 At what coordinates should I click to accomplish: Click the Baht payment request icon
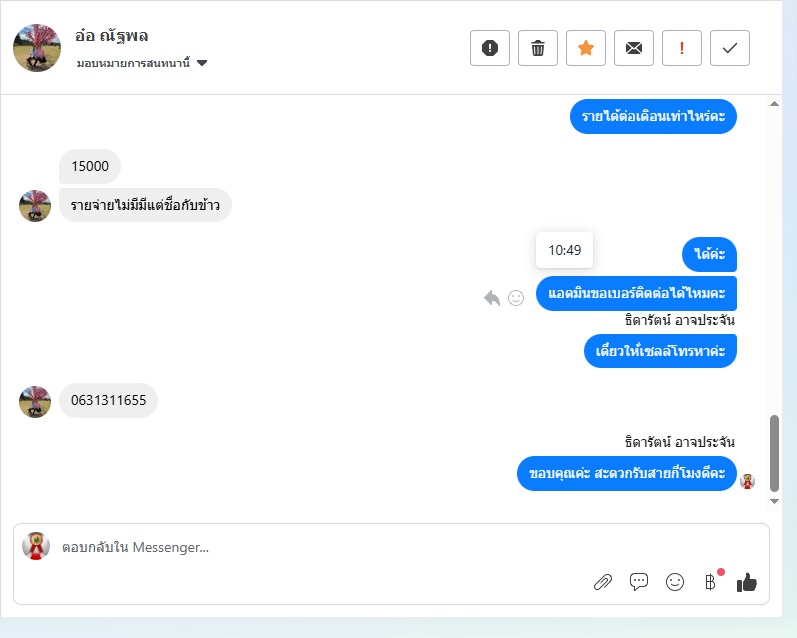click(710, 582)
